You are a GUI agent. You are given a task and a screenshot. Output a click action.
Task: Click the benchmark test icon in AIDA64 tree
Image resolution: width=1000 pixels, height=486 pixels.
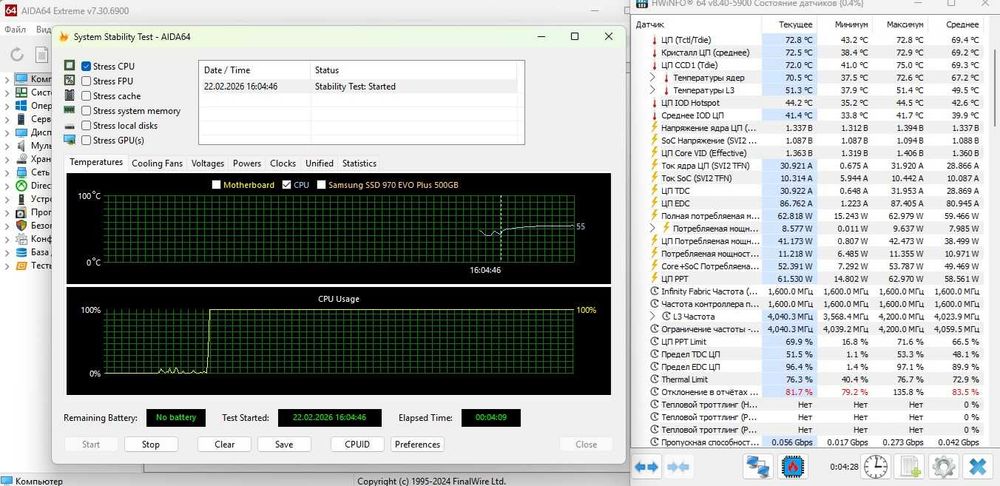point(21,265)
